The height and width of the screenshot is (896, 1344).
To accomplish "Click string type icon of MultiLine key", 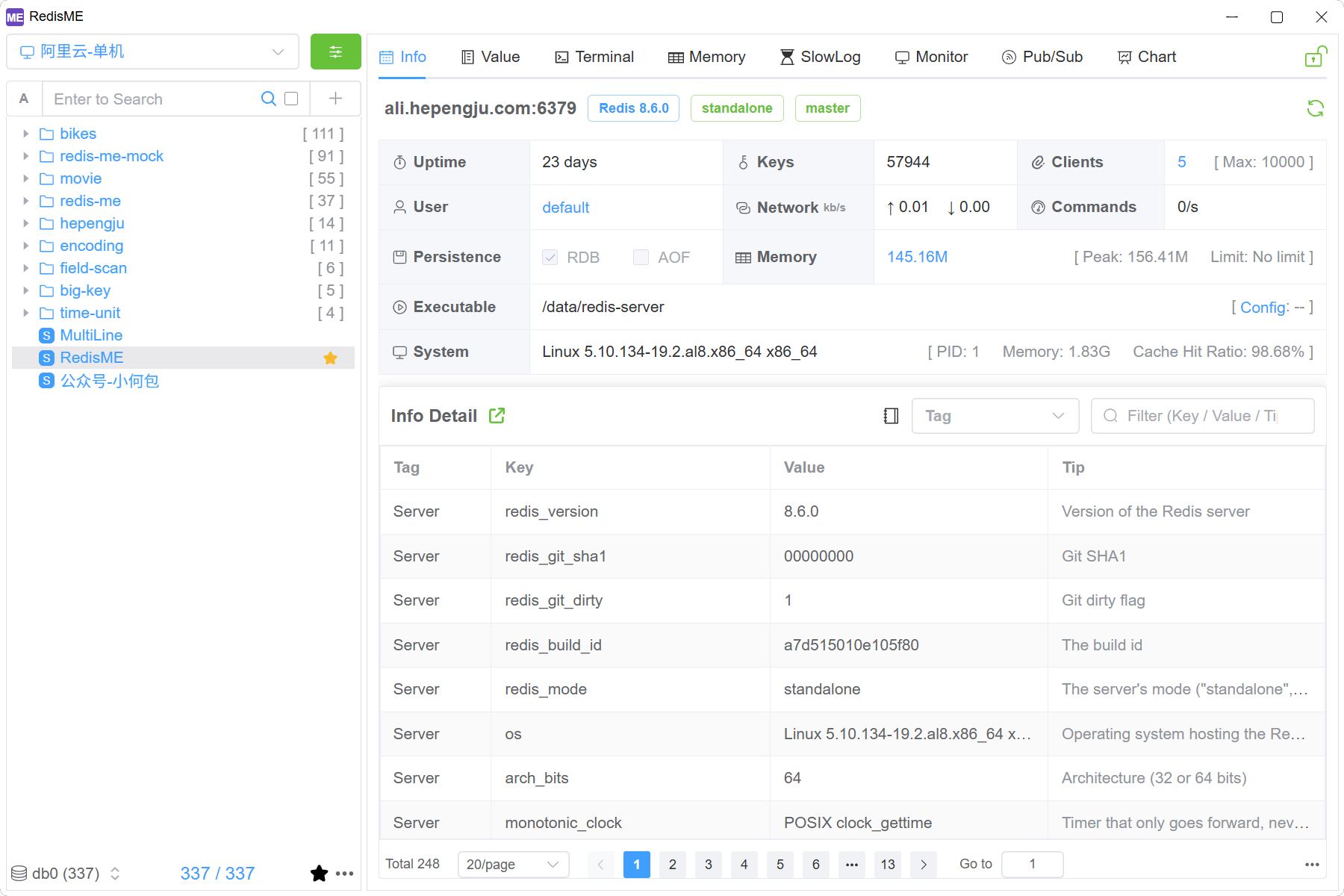I will point(46,335).
